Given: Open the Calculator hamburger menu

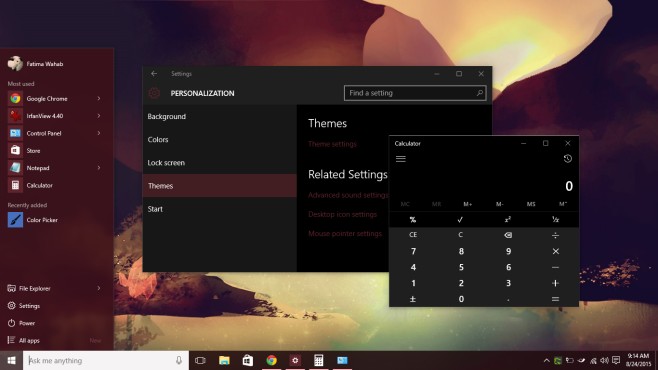Looking at the screenshot, I should [401, 159].
